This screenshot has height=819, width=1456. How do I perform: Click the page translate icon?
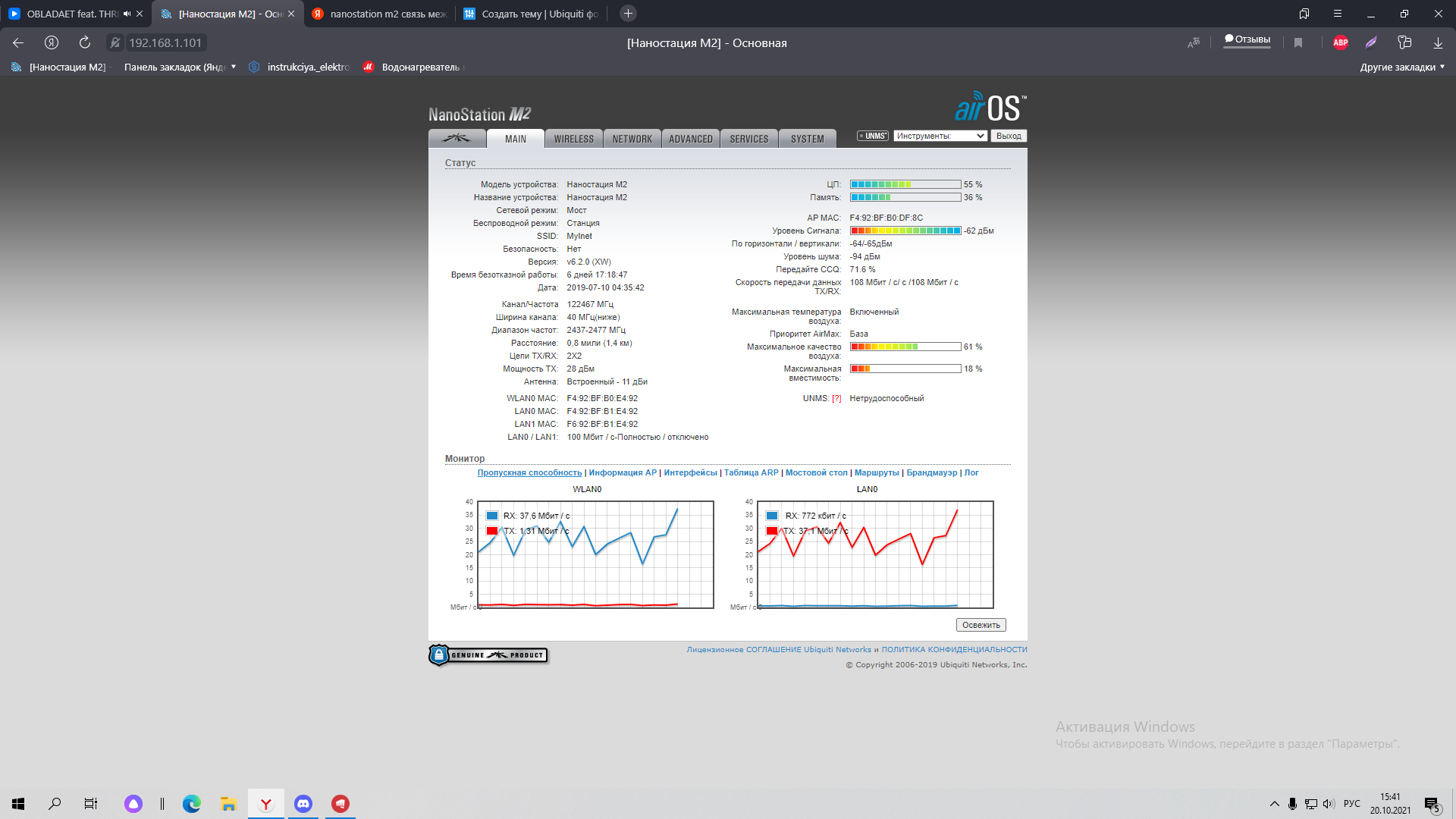pos(1194,43)
